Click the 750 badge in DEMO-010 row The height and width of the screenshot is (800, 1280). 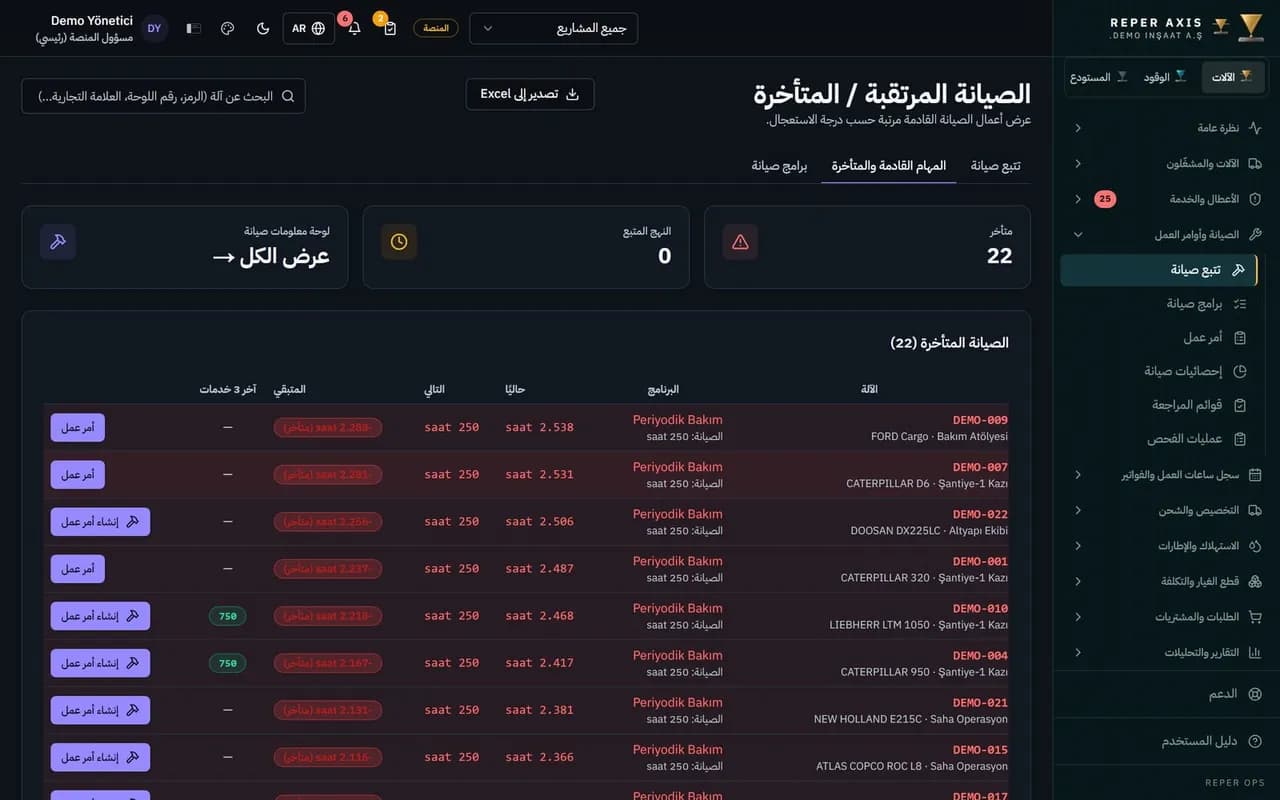pos(228,616)
